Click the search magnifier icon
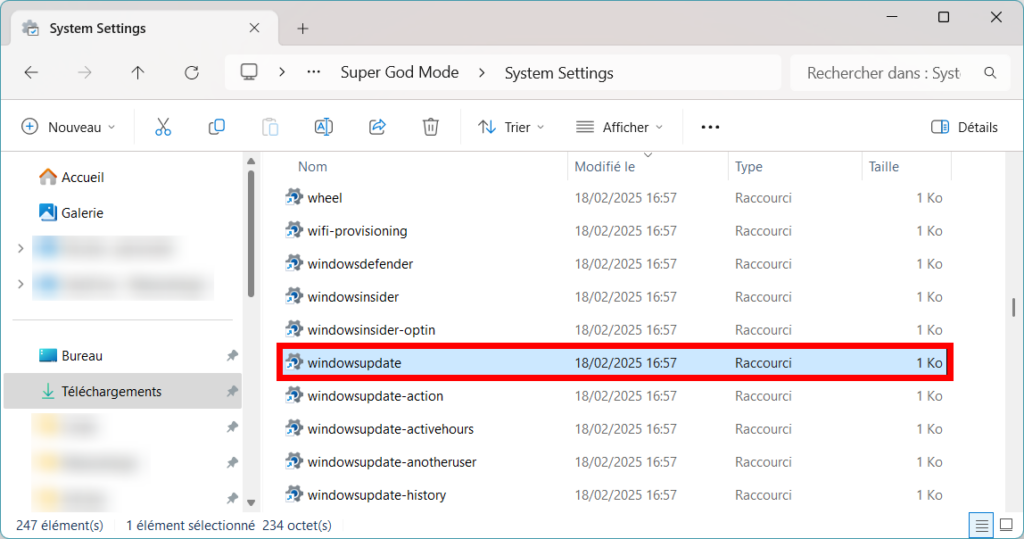 [990, 73]
